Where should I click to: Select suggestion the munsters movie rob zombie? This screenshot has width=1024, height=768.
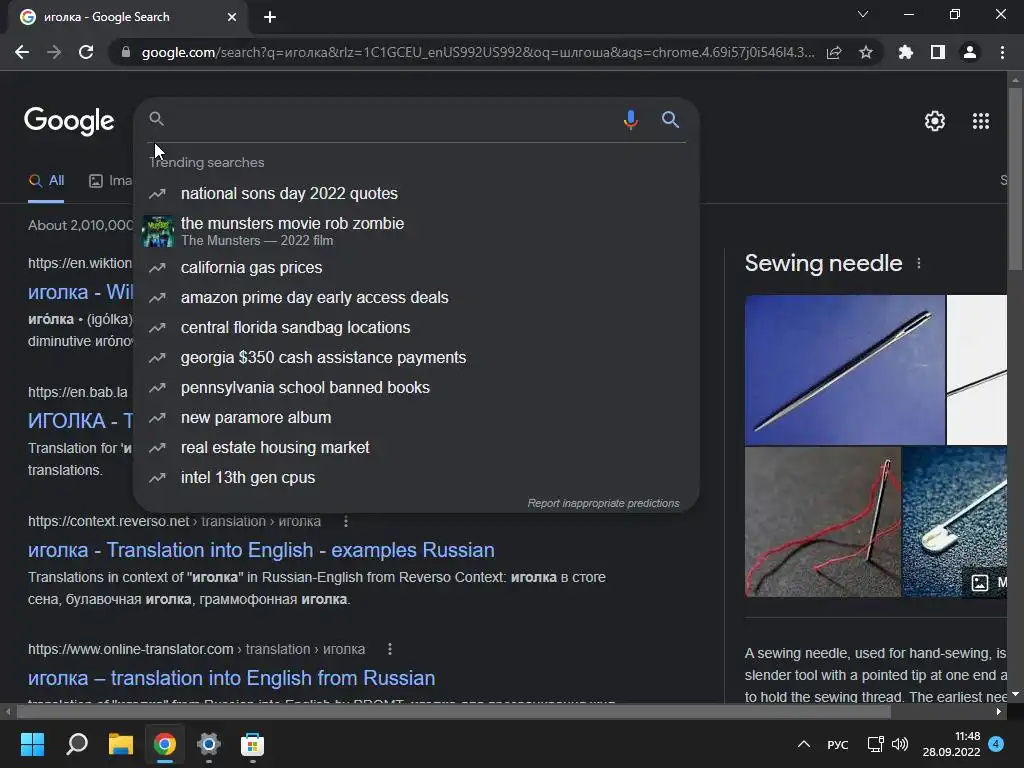point(417,231)
